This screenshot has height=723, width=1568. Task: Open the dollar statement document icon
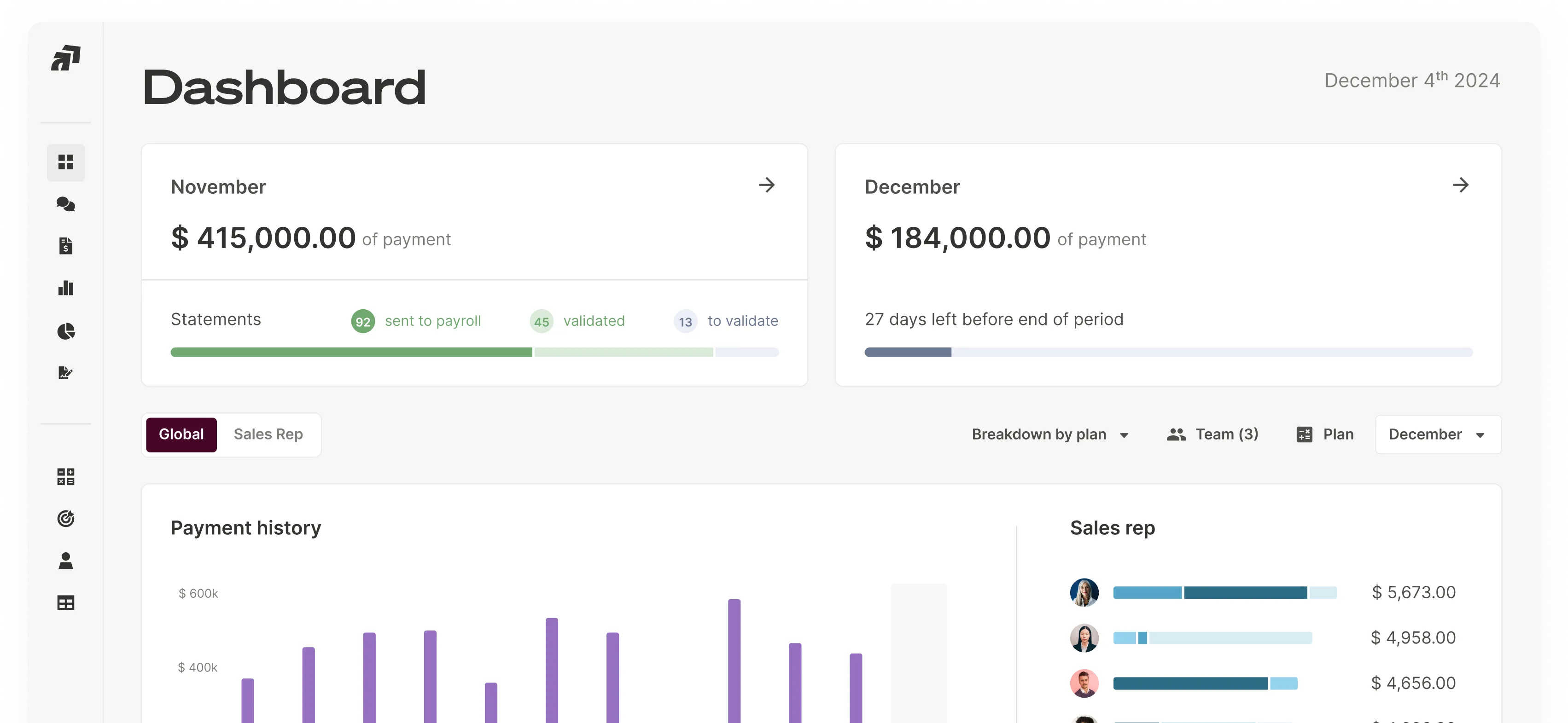[x=66, y=246]
